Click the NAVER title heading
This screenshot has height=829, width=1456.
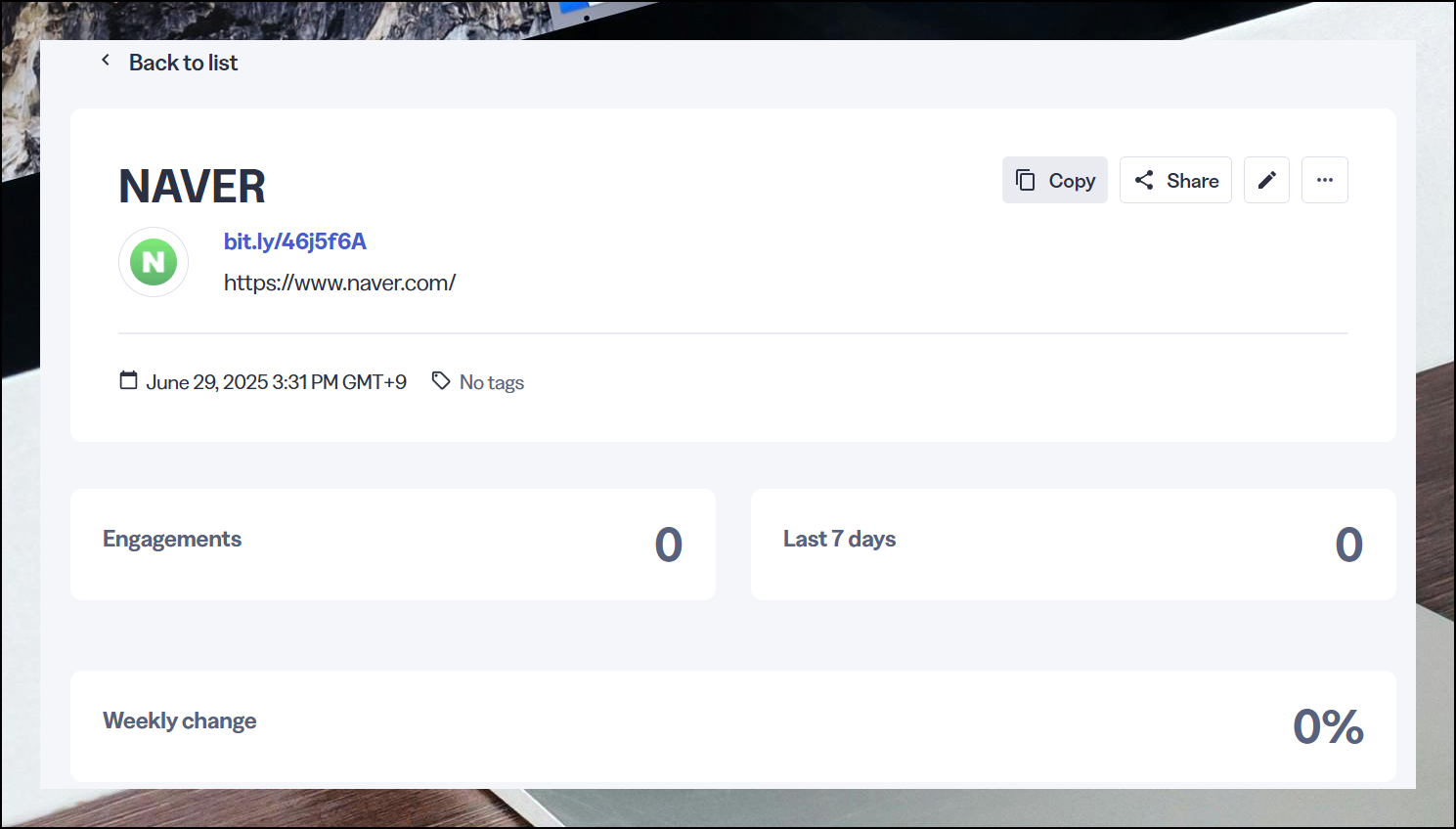click(x=192, y=187)
